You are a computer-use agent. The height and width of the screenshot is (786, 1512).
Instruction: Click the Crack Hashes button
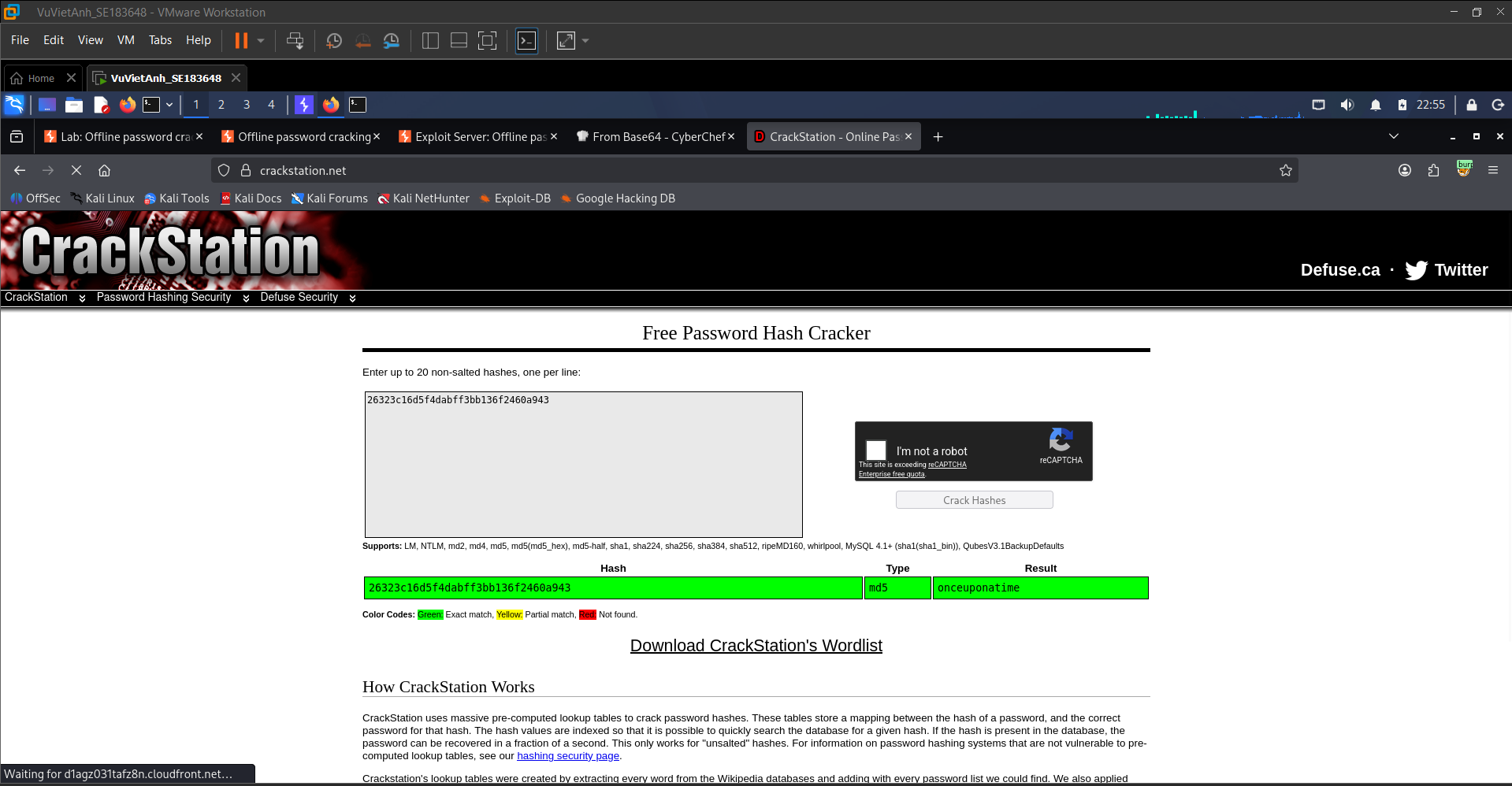[x=974, y=500]
